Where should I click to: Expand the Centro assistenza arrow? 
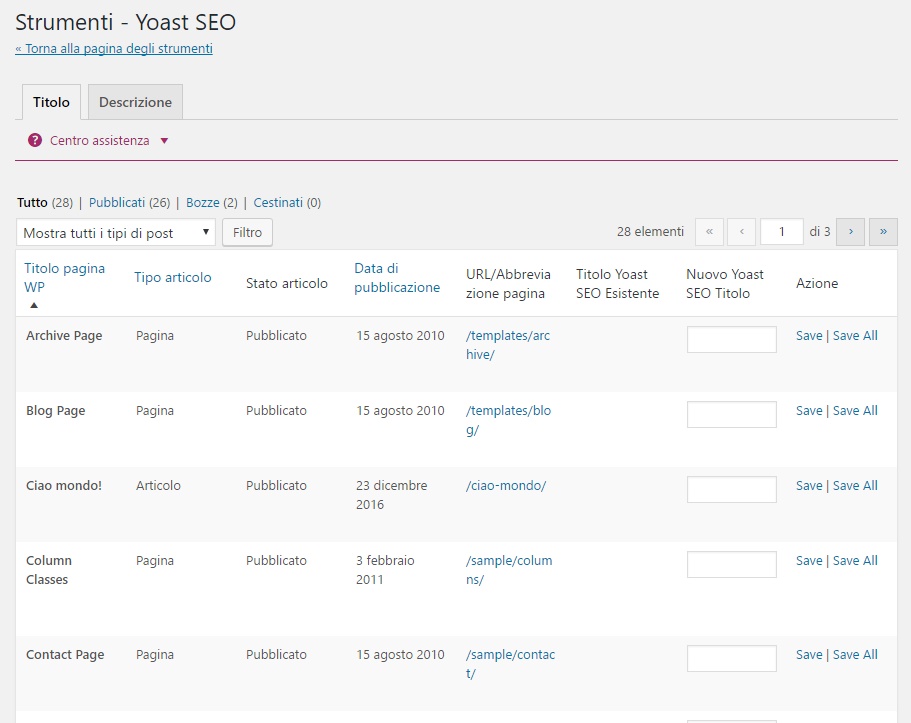[x=164, y=141]
